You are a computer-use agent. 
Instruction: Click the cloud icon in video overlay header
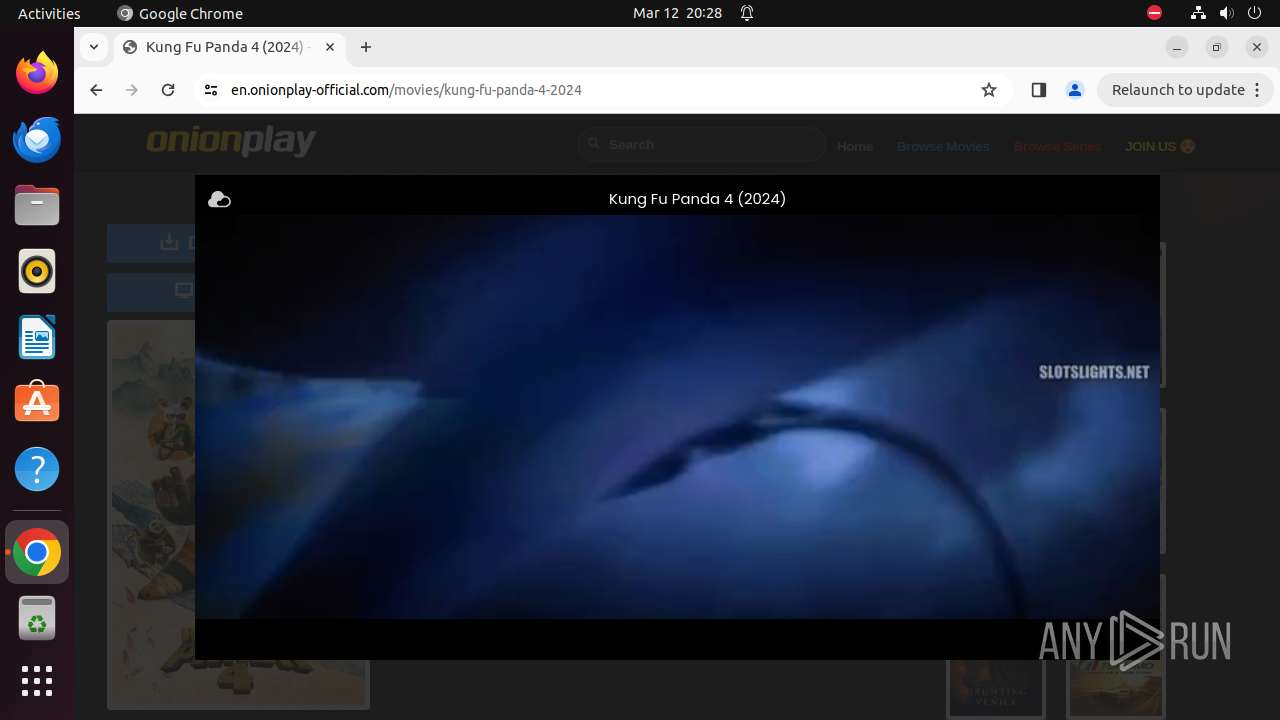point(219,200)
